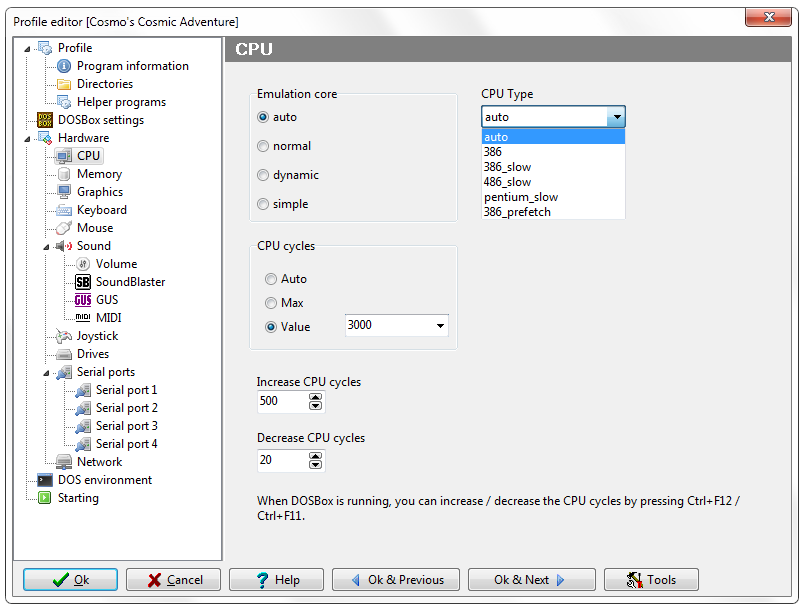Pick 386 from CPU Type list
805x610 pixels.
(553, 152)
